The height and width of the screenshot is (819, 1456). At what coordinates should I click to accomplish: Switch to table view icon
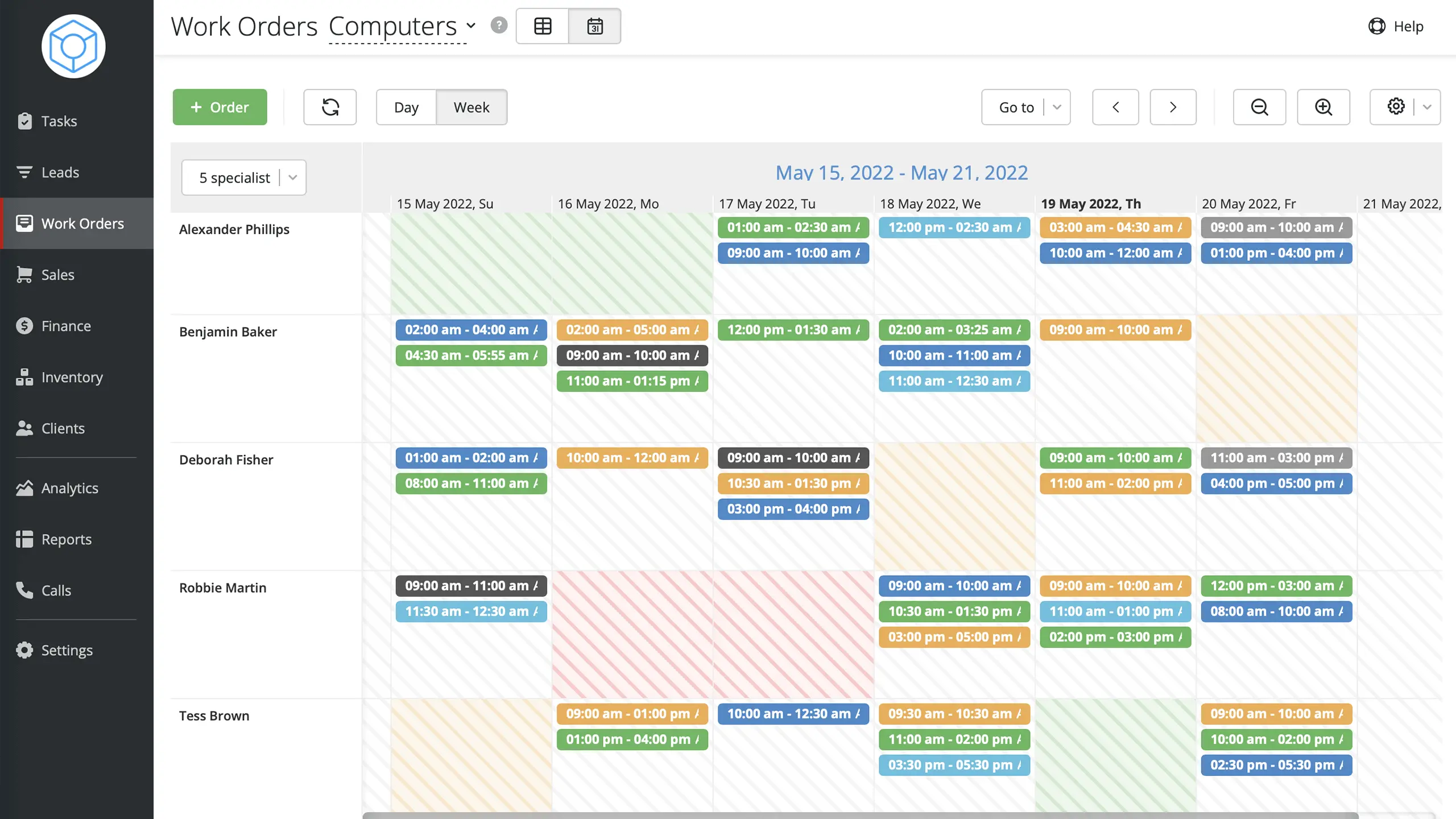pos(543,26)
